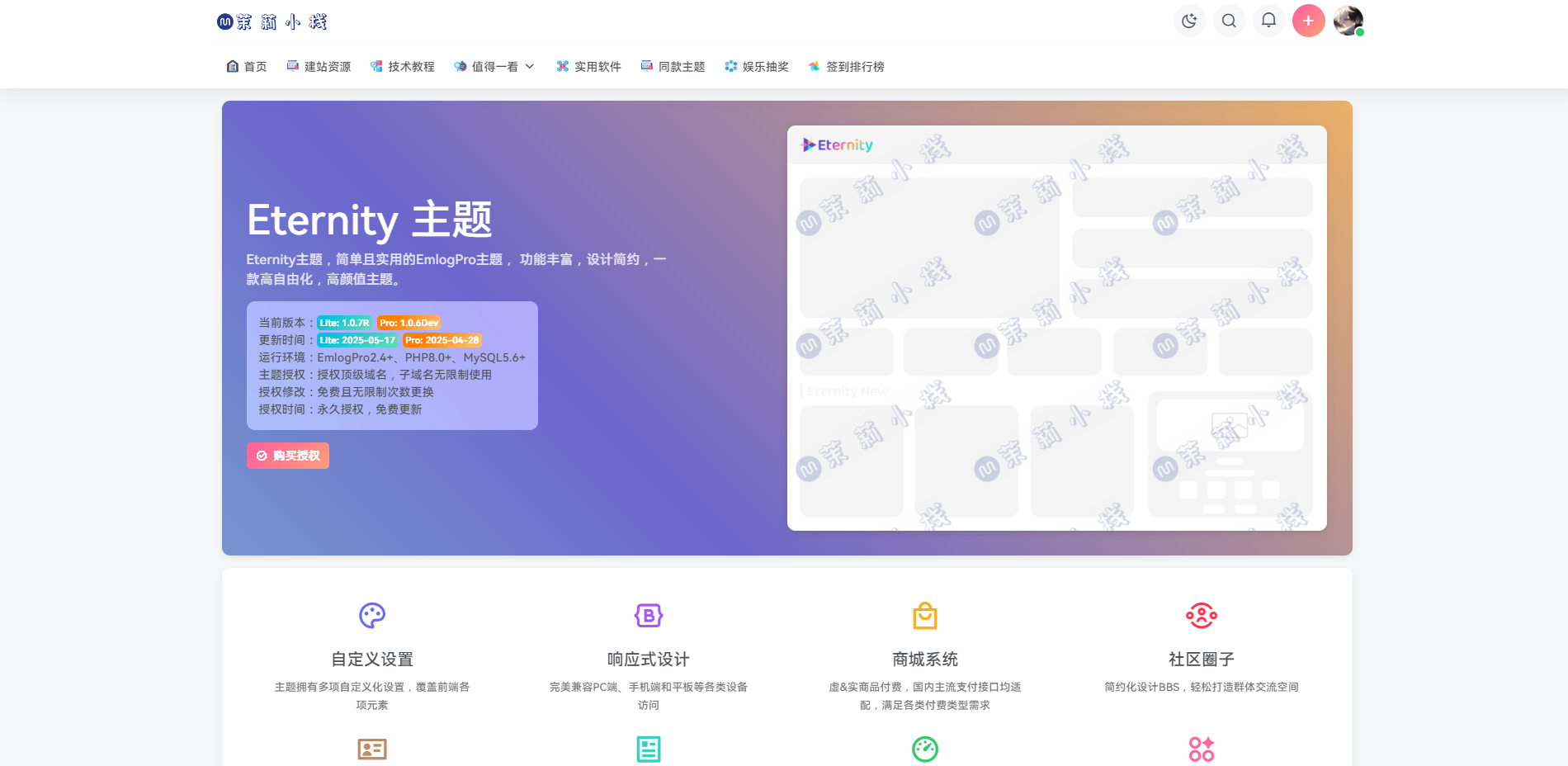Open the search icon in header

(x=1229, y=21)
